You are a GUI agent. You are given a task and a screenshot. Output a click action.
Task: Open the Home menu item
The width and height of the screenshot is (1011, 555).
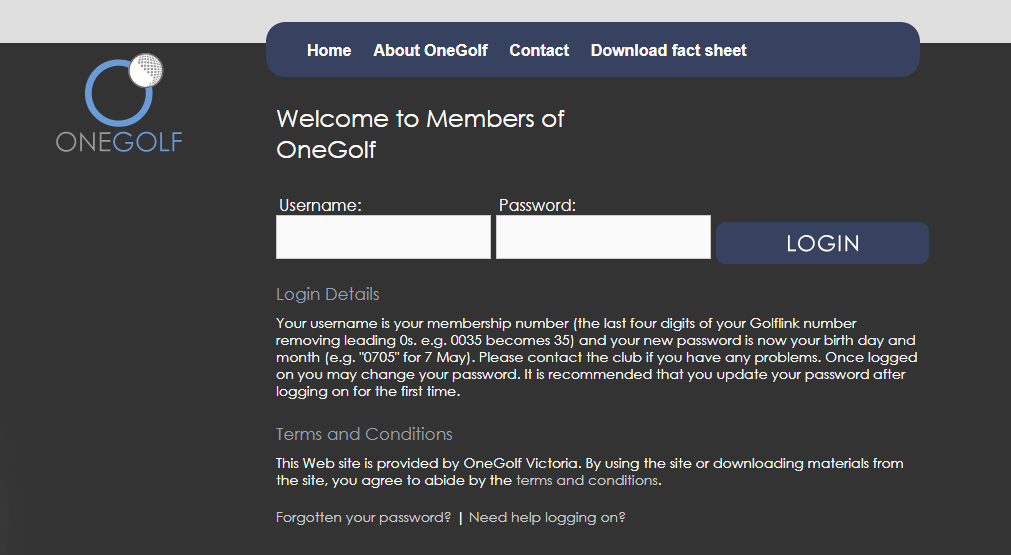pyautogui.click(x=329, y=50)
